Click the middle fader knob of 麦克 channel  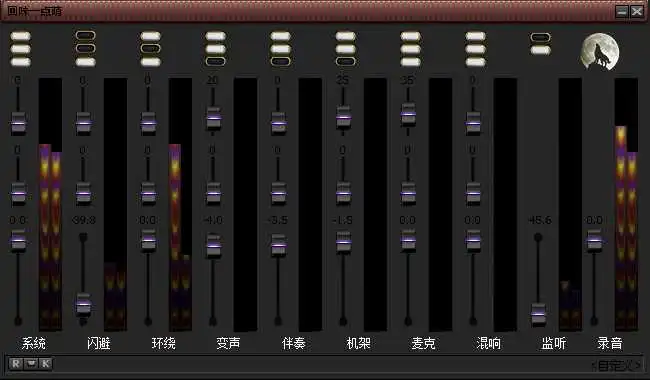pyautogui.click(x=408, y=193)
